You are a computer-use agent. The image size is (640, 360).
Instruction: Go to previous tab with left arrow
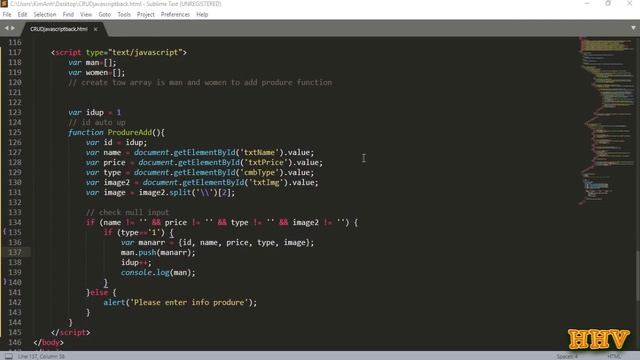pos(6,28)
